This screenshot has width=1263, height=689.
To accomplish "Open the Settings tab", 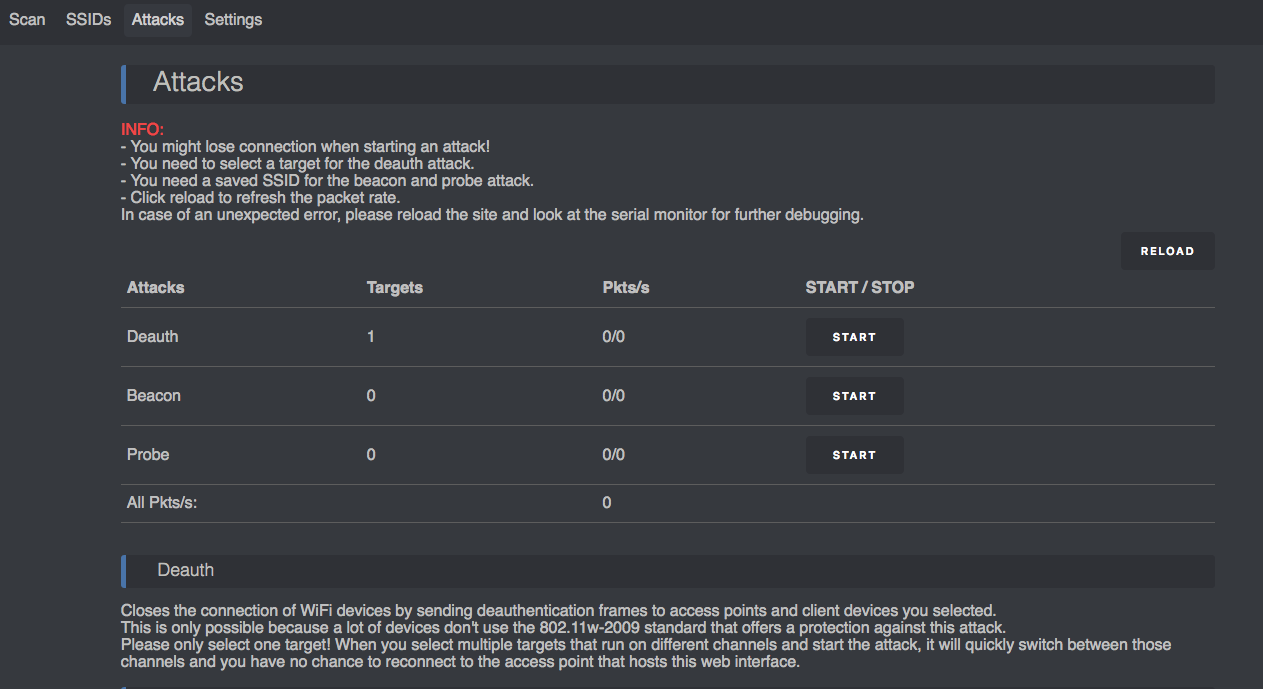I will [233, 19].
